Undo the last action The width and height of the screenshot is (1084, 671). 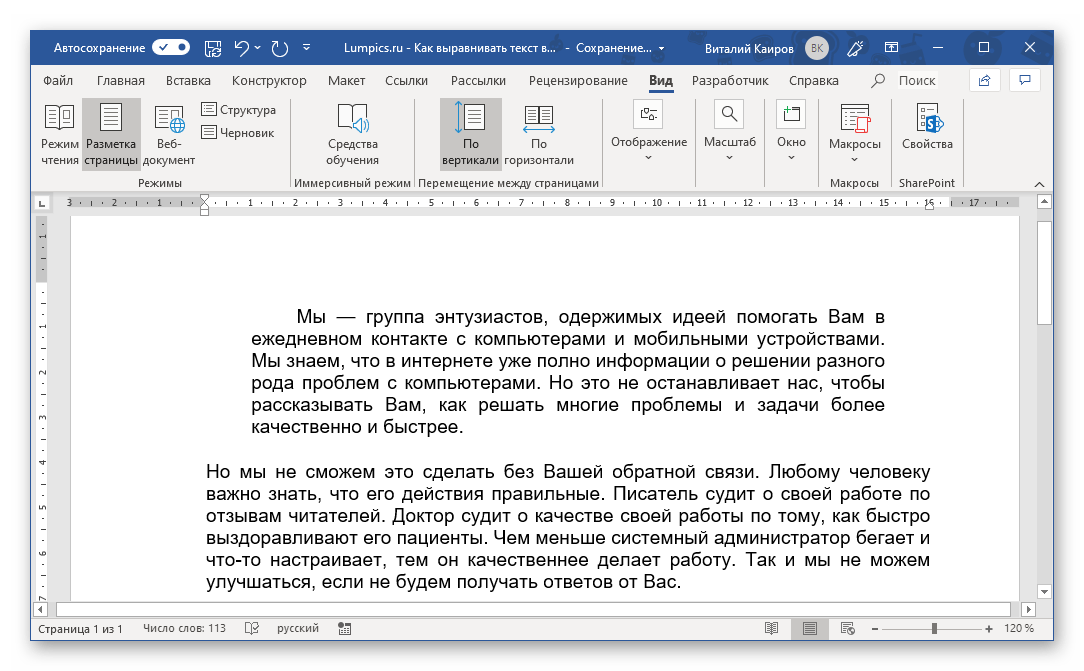tap(241, 47)
